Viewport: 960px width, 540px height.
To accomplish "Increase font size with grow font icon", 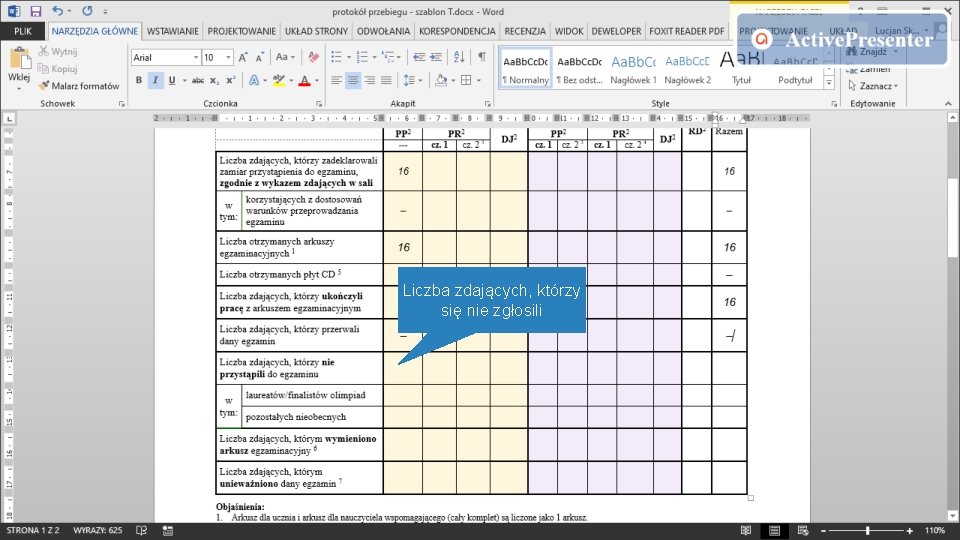I will [x=243, y=58].
